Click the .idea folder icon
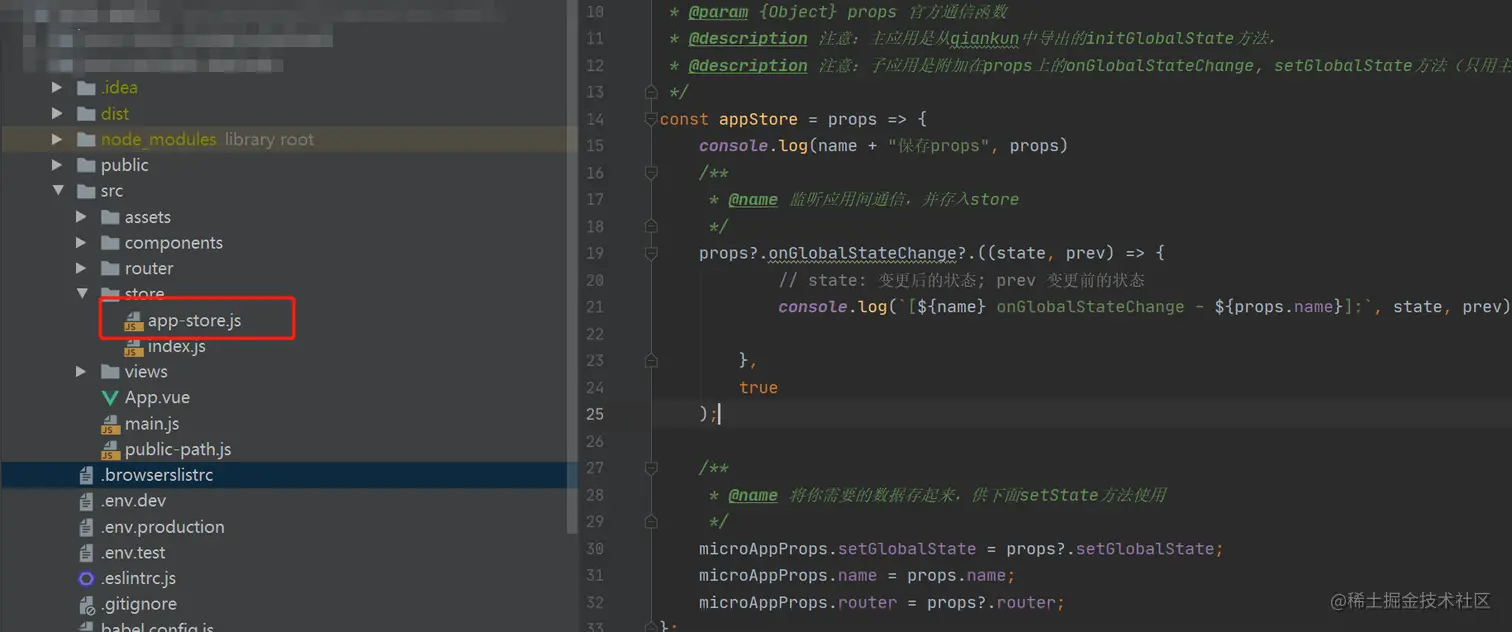Image resolution: width=1512 pixels, height=632 pixels. tap(86, 88)
